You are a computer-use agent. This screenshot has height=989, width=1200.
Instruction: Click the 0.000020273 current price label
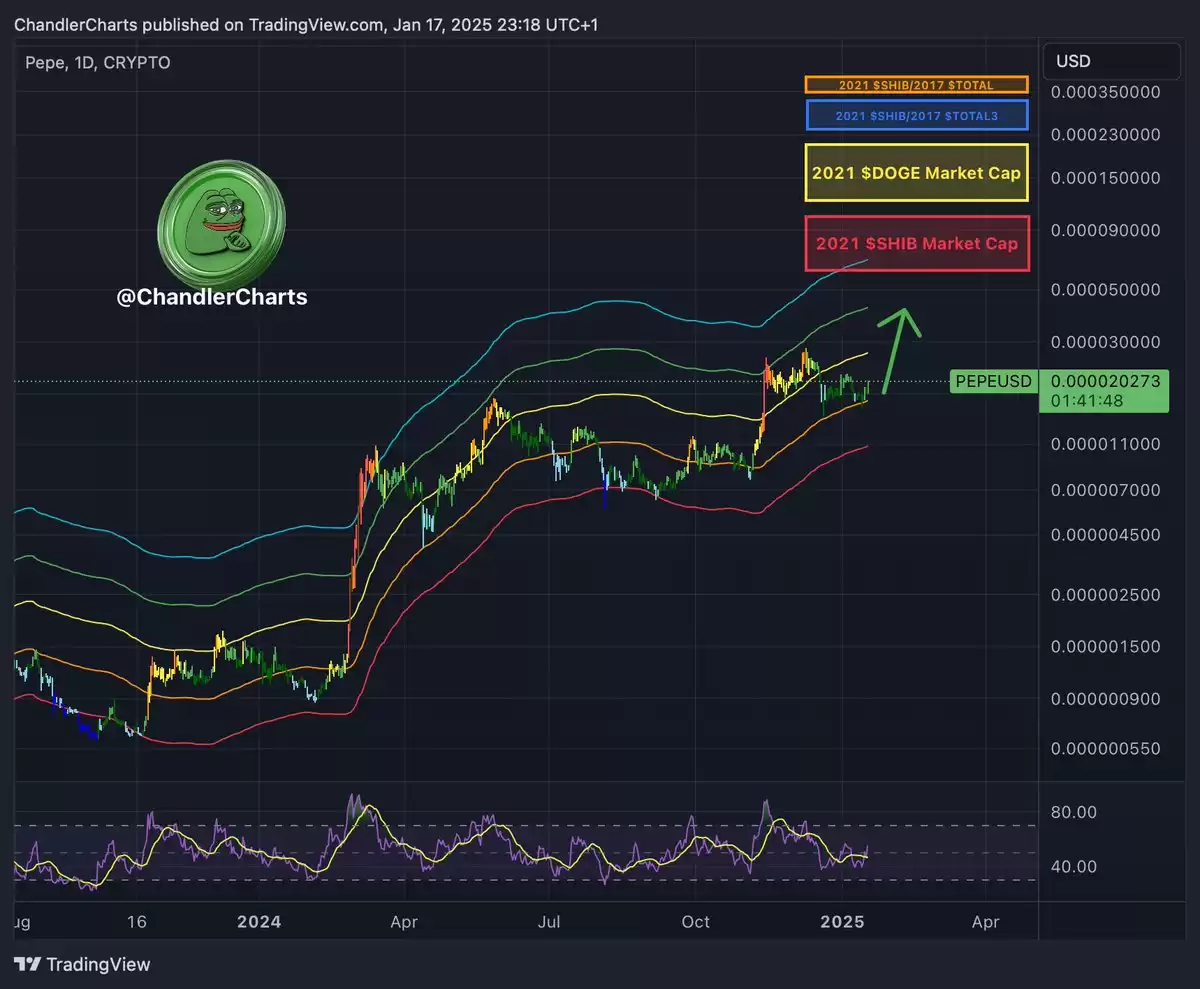pos(1105,381)
